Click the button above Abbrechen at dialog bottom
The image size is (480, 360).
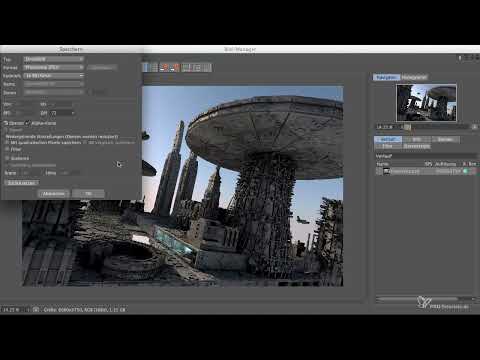pyautogui.click(x=22, y=183)
